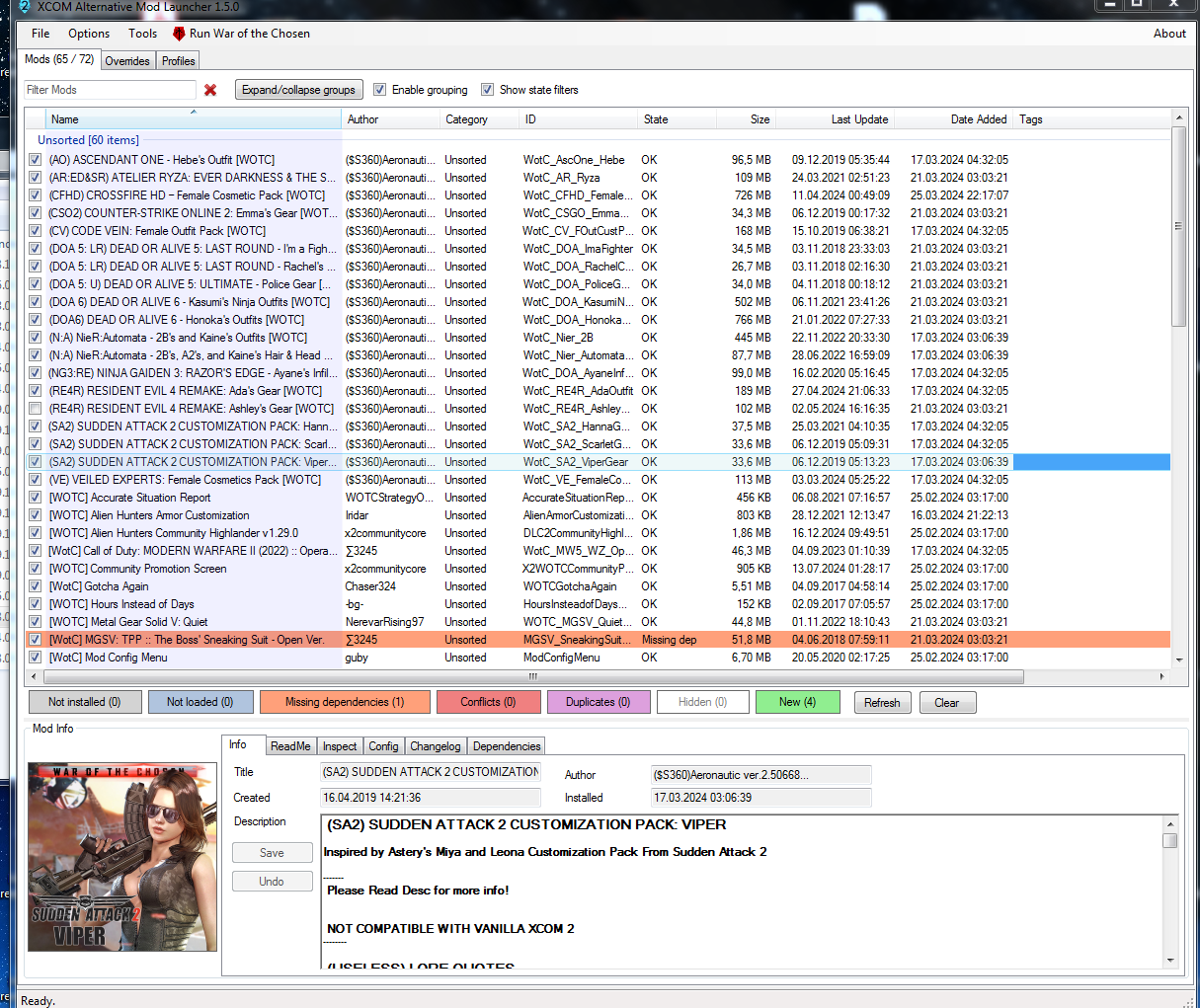Toggle Enable grouping checkbox

(x=379, y=90)
